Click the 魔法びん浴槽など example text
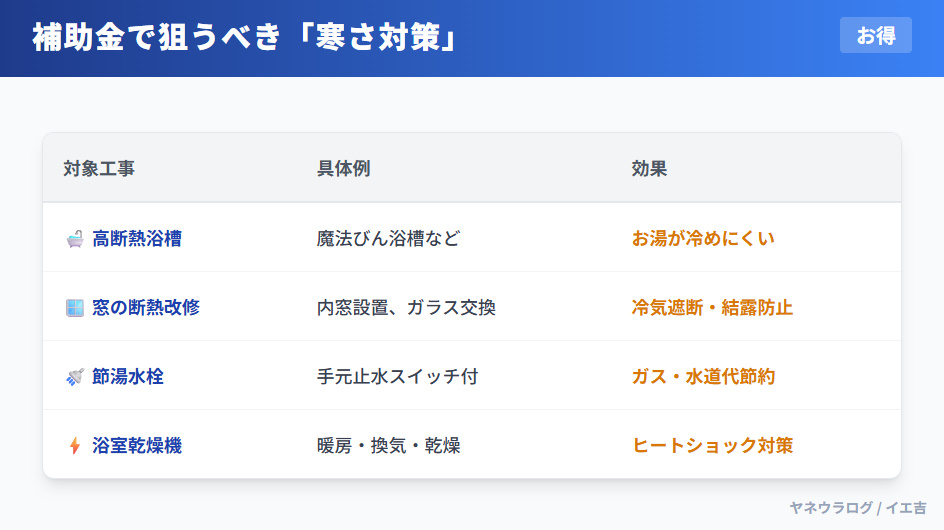The image size is (944, 530). coord(388,239)
